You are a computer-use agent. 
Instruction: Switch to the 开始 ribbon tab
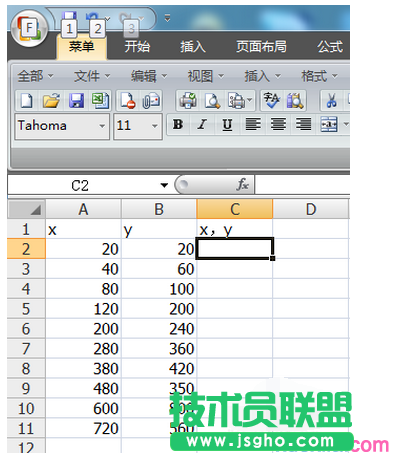[x=137, y=46]
